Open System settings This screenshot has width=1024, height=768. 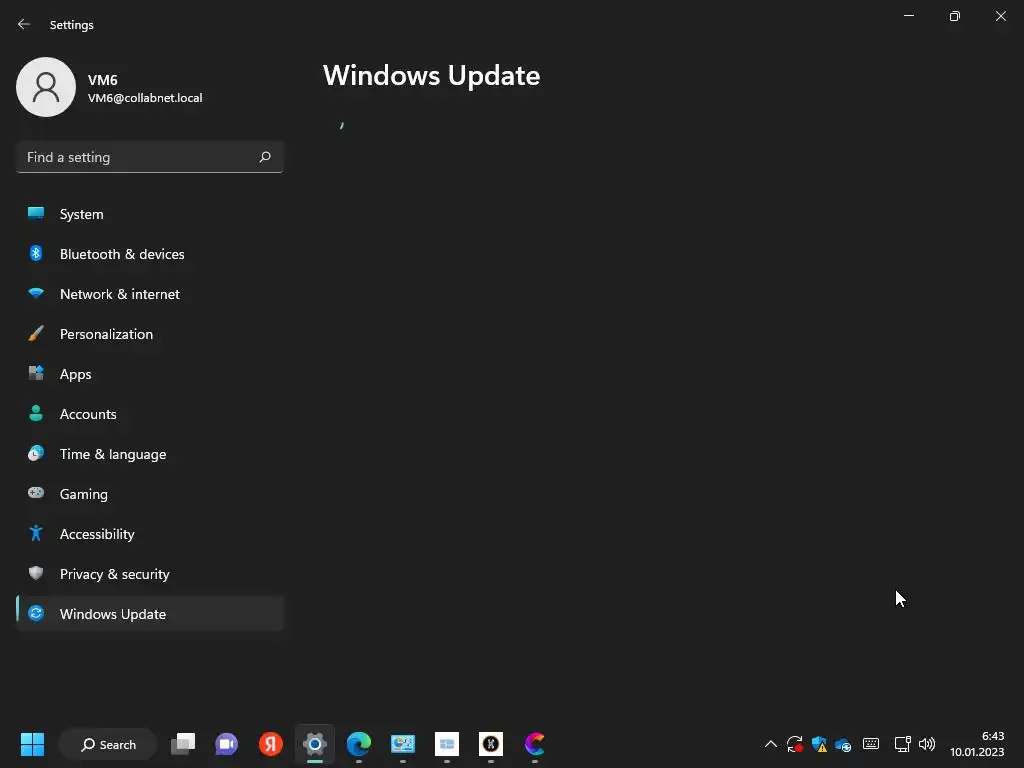pos(150,214)
